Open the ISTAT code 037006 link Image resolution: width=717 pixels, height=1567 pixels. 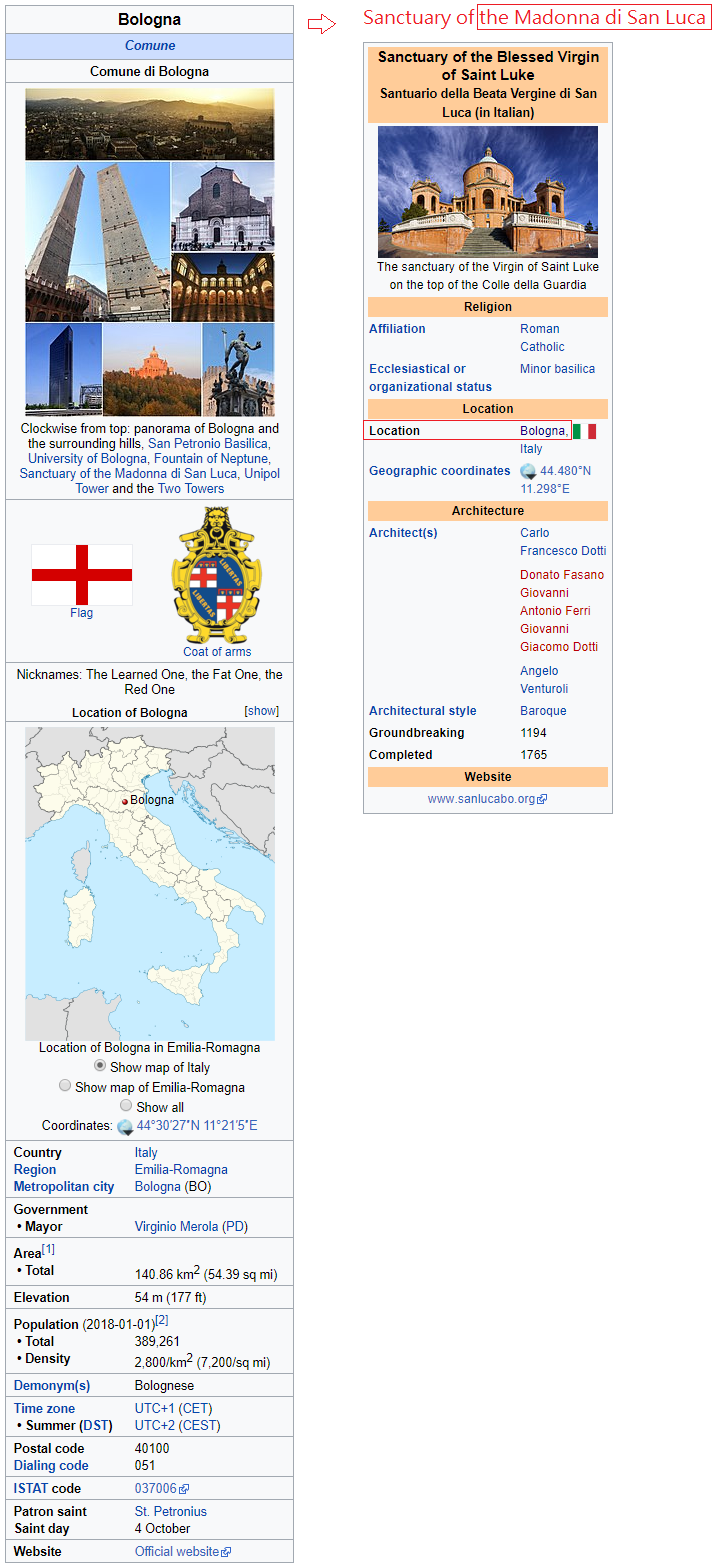[x=156, y=1489]
